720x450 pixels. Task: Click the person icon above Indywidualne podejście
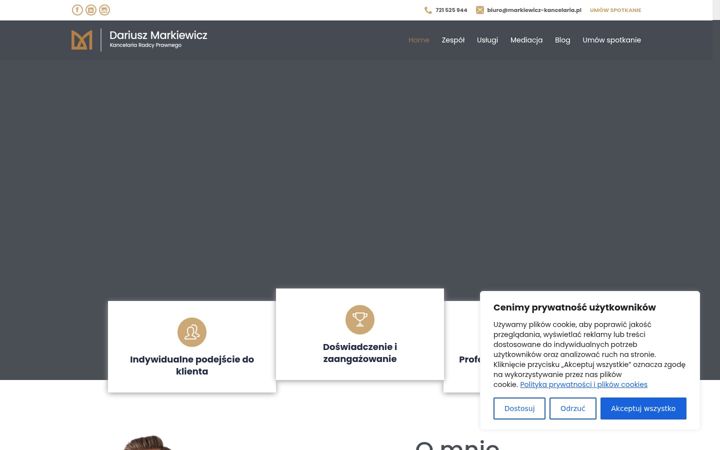(192, 332)
